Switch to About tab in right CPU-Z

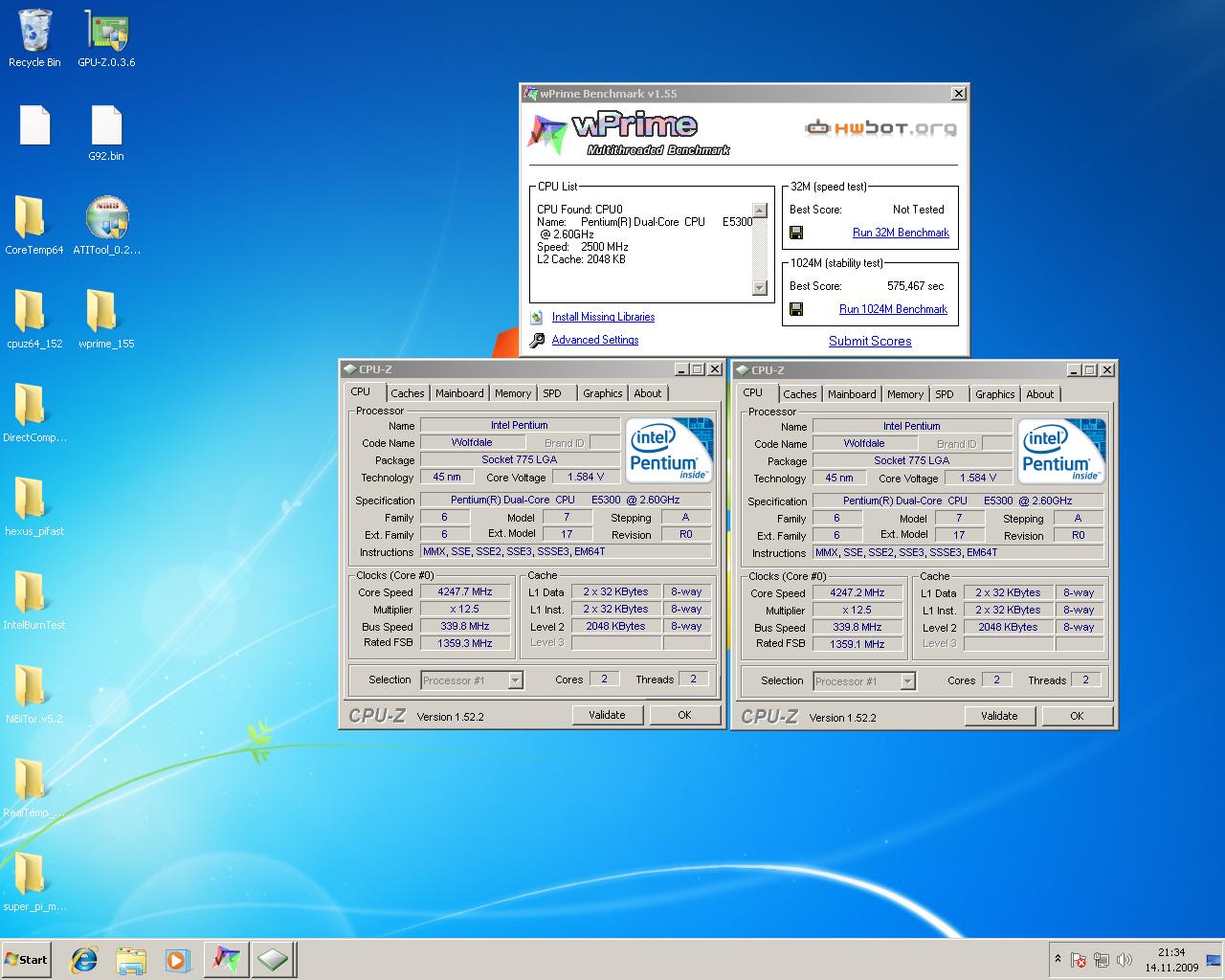1040,394
